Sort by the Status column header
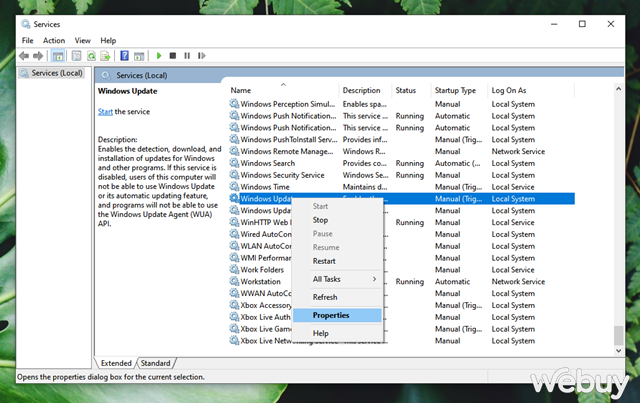Image resolution: width=640 pixels, height=403 pixels. tap(411, 90)
